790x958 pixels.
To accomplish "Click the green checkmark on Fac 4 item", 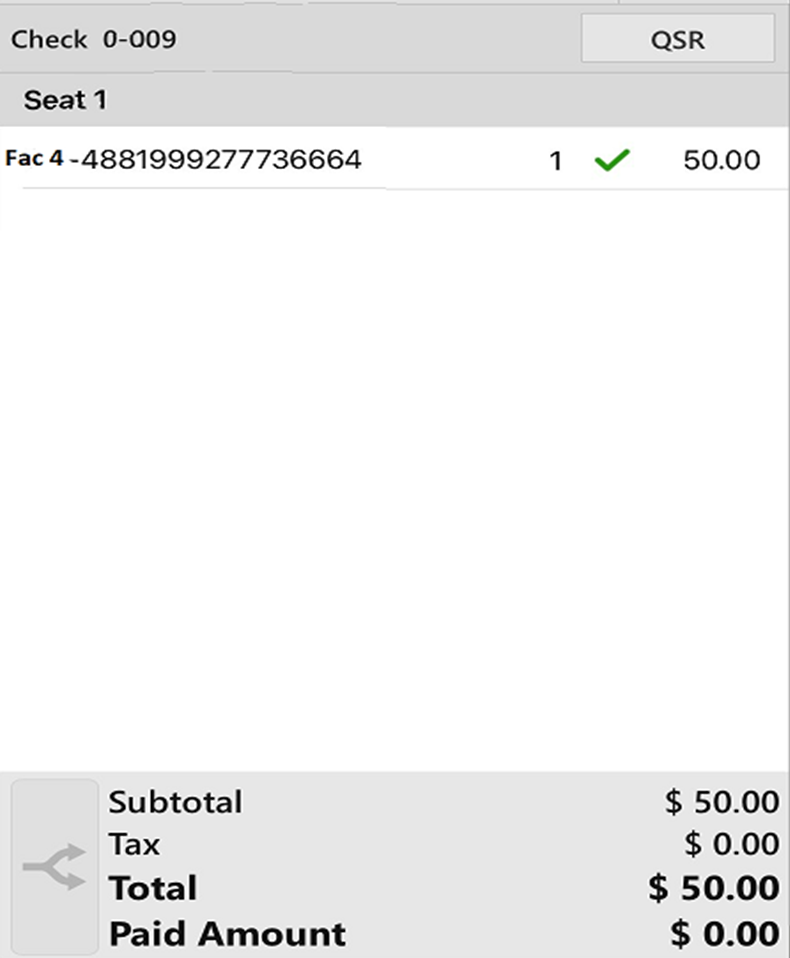I will (x=610, y=160).
